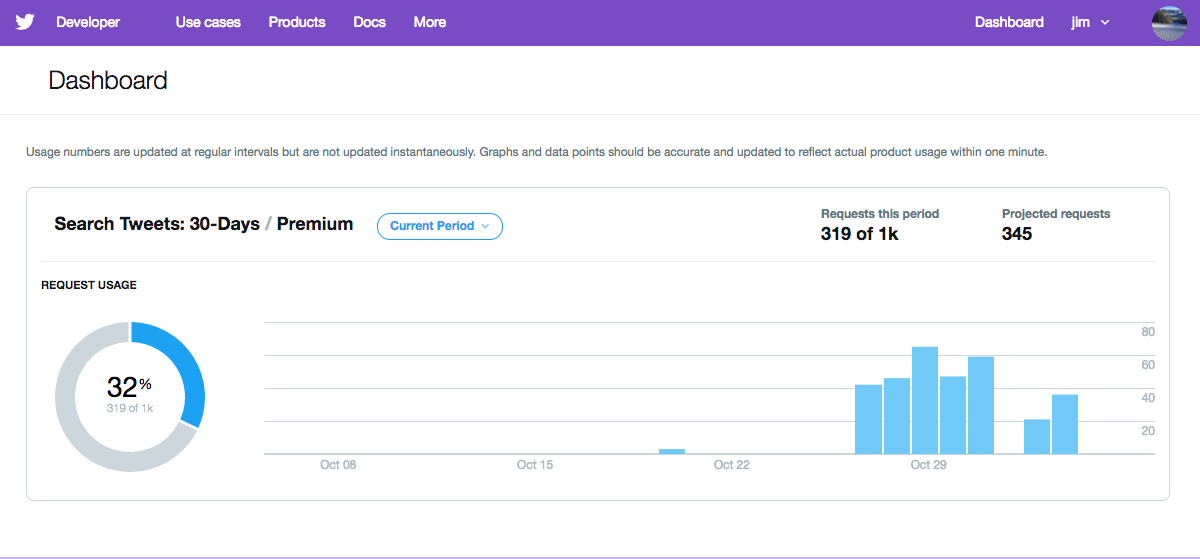The height and width of the screenshot is (559, 1200).
Task: Go to the Dashboard link in header
Action: (x=1009, y=22)
